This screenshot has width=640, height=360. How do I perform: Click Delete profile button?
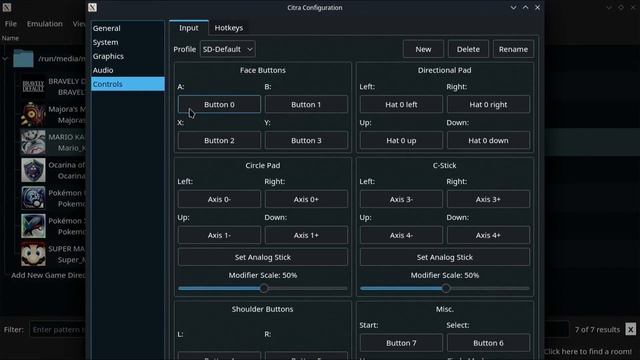468,49
